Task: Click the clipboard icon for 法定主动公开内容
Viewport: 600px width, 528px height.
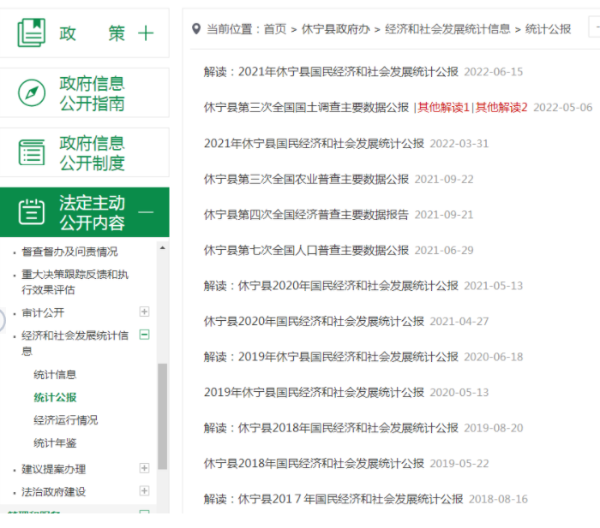Action: 32,212
